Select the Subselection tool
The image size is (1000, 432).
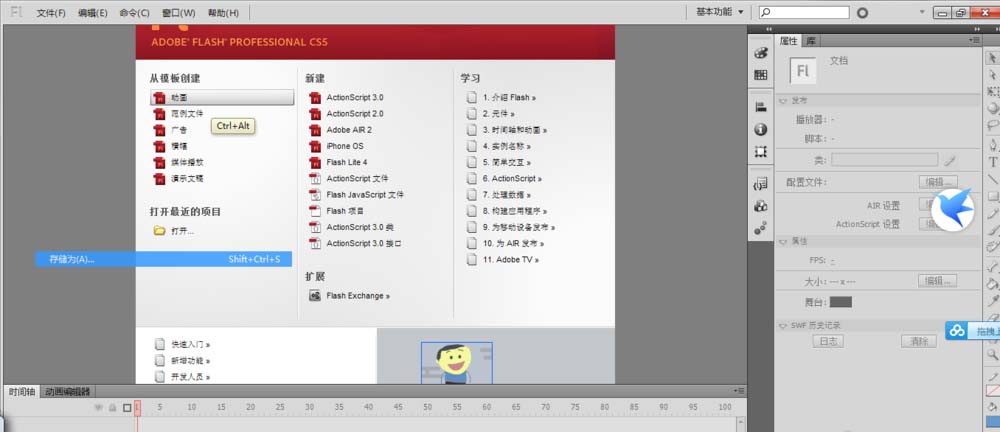pos(992,75)
